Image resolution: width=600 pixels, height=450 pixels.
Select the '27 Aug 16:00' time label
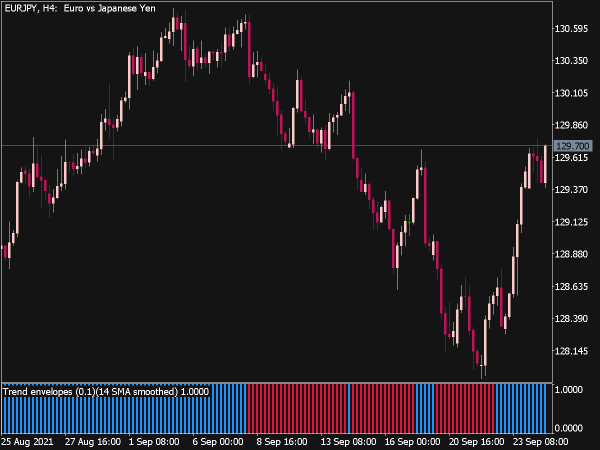pos(93,442)
